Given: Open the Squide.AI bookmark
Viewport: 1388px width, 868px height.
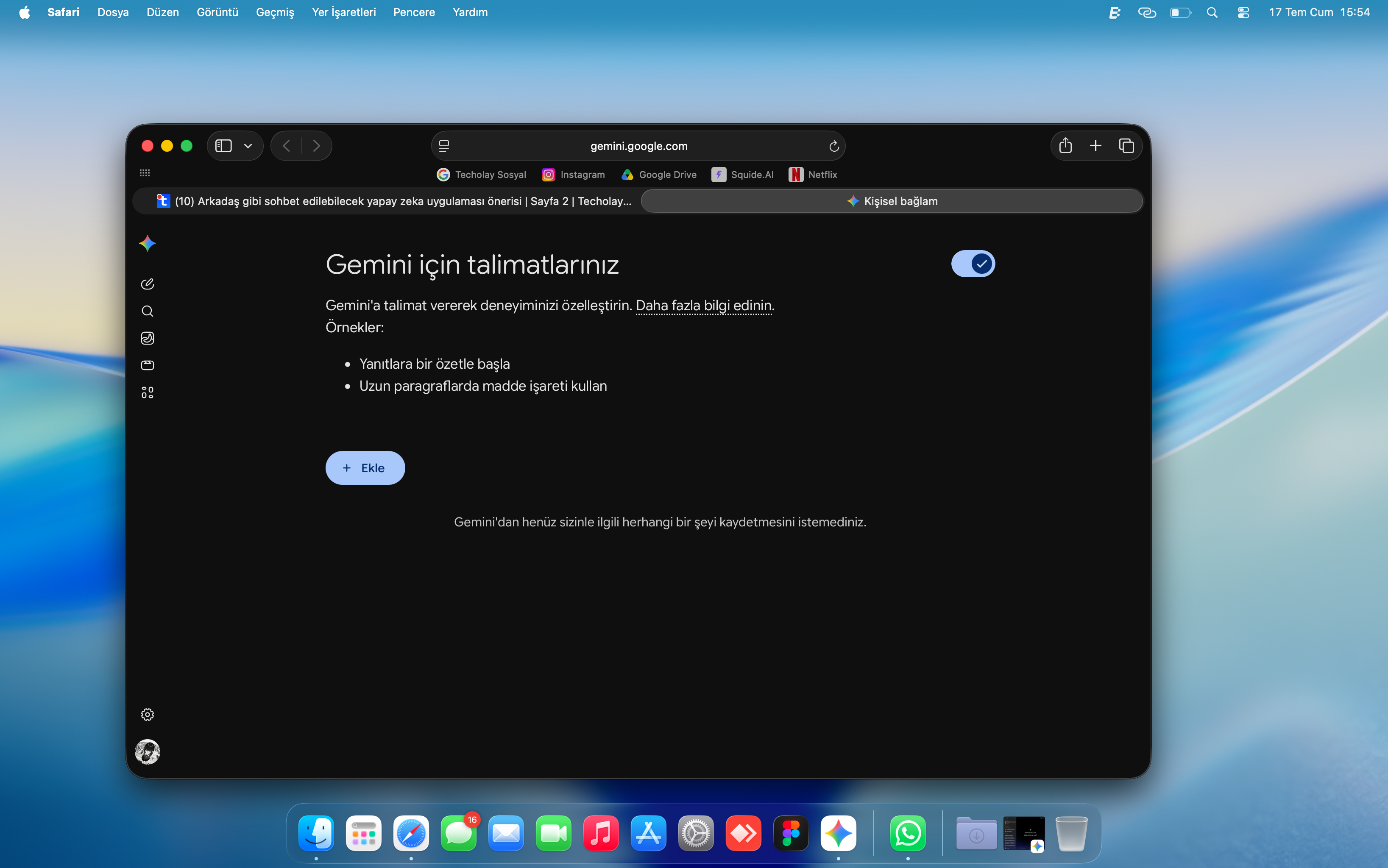Looking at the screenshot, I should pyautogui.click(x=742, y=175).
